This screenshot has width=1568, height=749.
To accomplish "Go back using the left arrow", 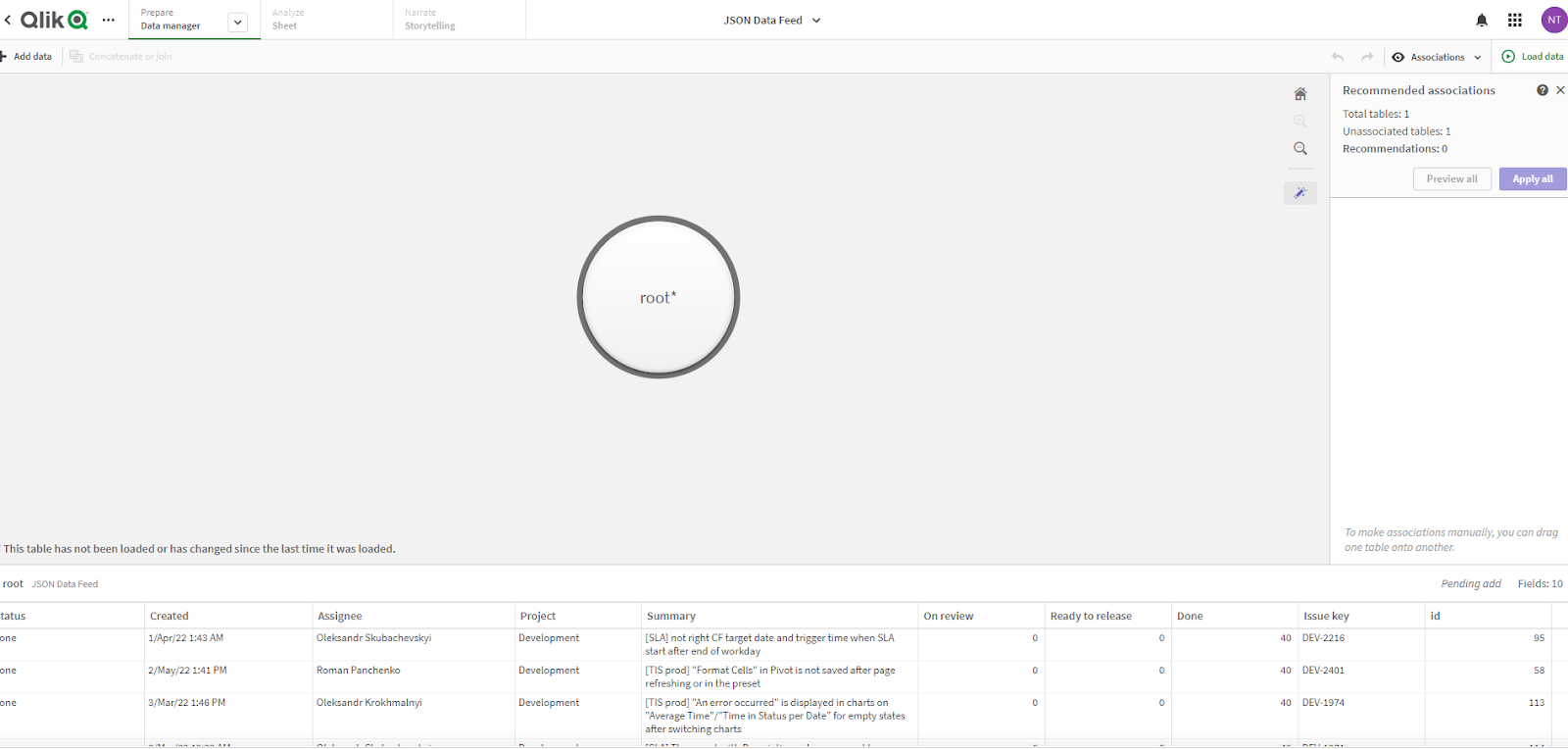I will [8, 20].
